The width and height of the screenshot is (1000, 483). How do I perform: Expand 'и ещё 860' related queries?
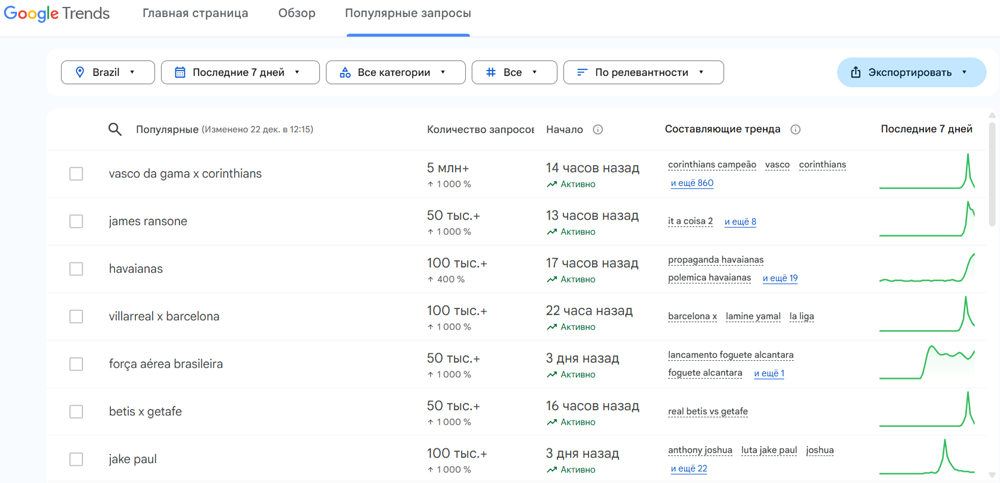pos(692,184)
